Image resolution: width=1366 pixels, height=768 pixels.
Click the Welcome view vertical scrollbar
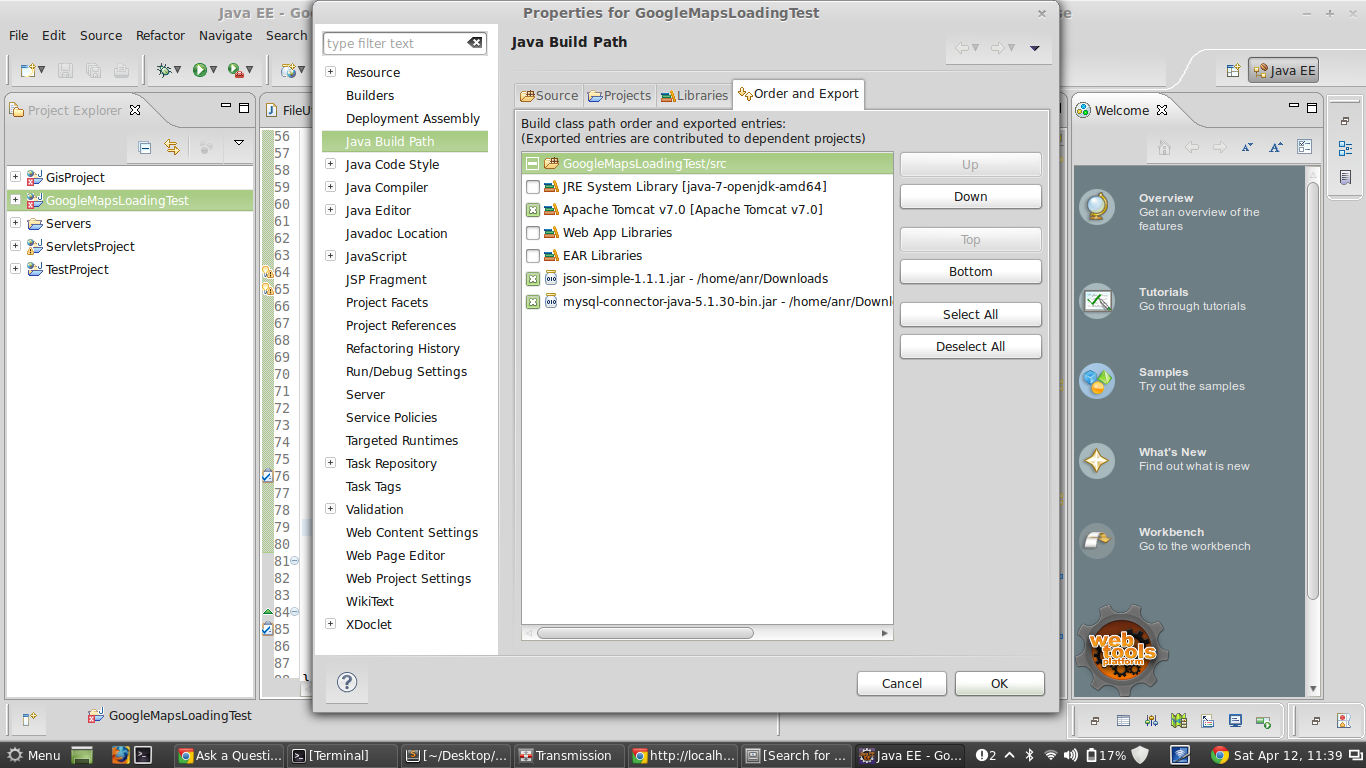1313,390
